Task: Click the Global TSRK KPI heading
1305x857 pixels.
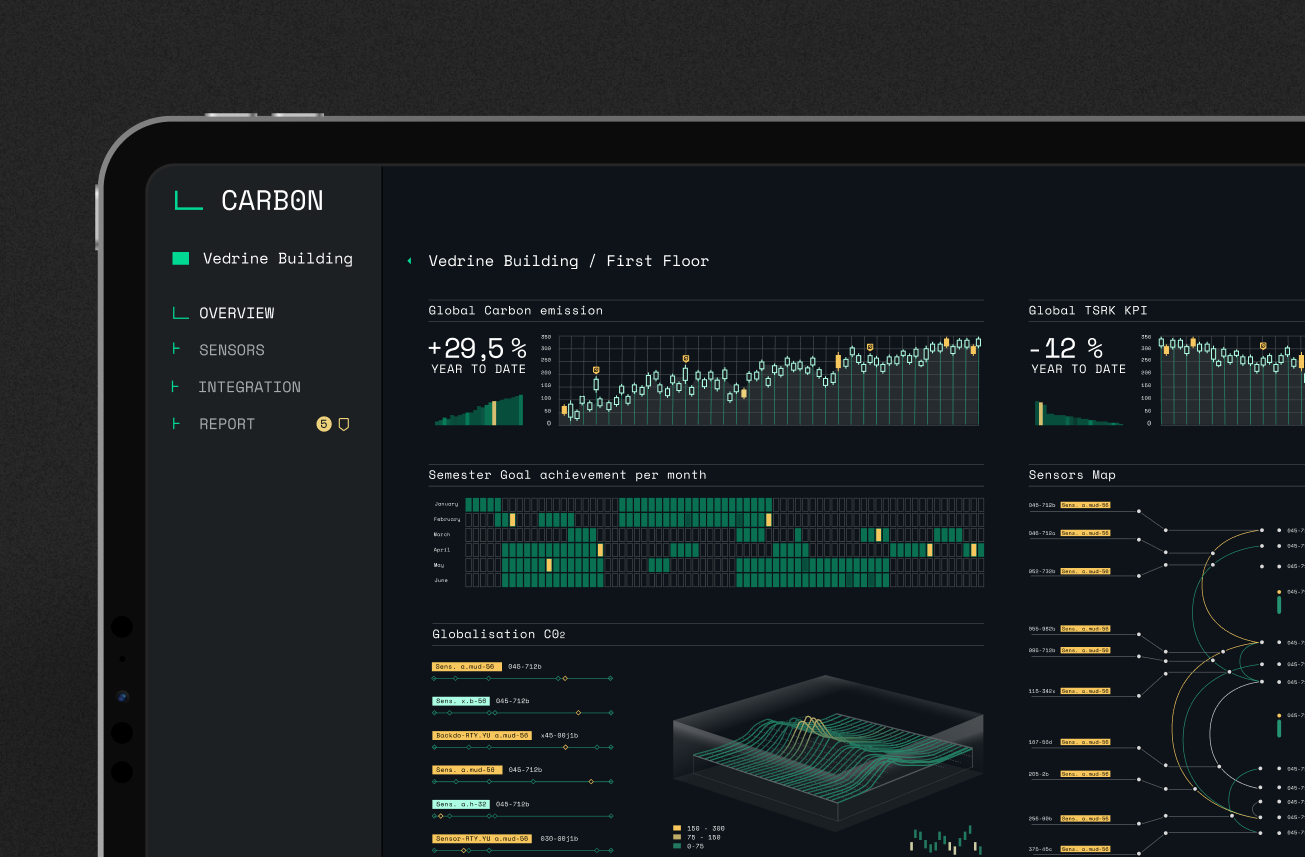Action: (x=1088, y=310)
